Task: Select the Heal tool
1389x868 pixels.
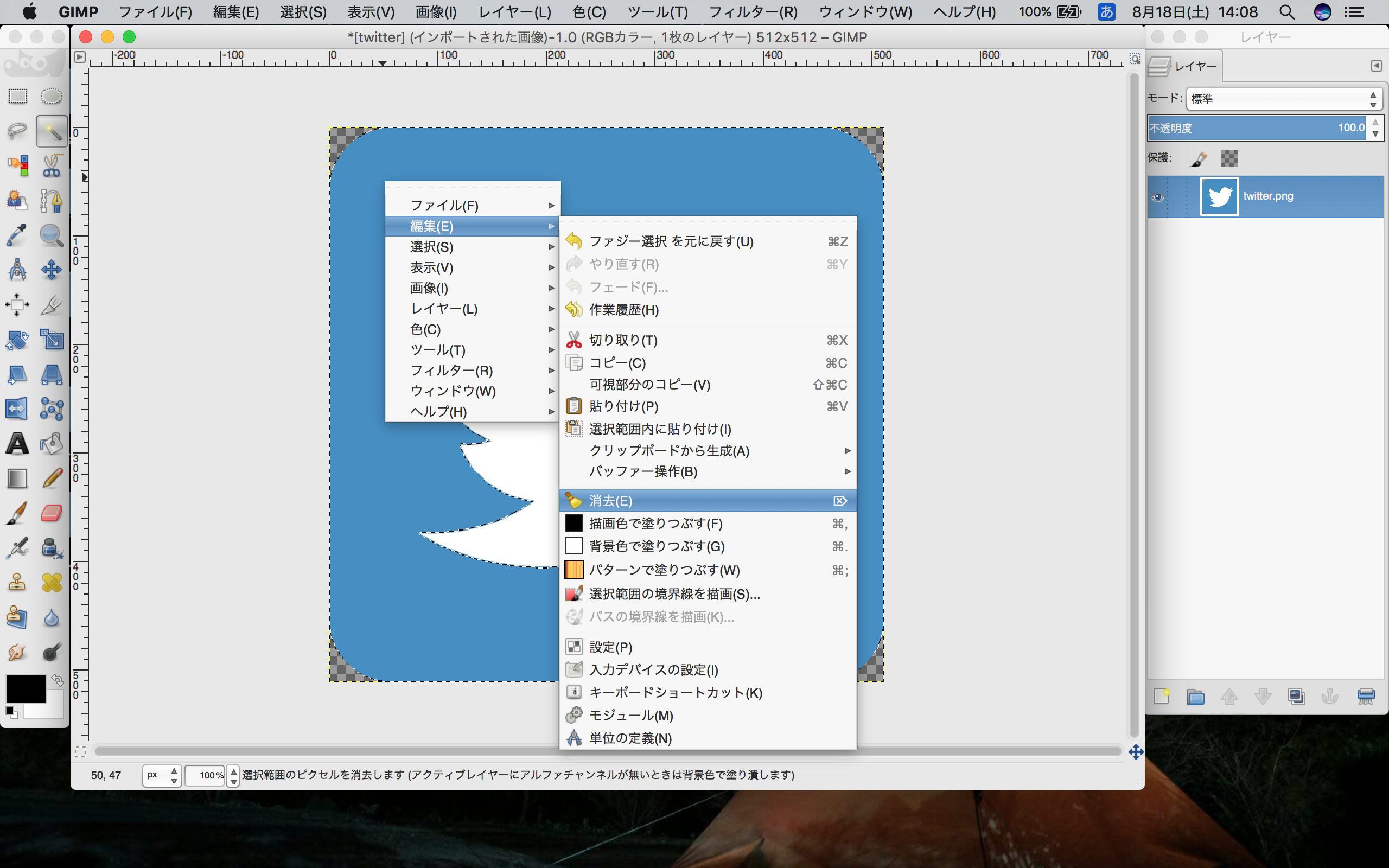Action: 51,582
